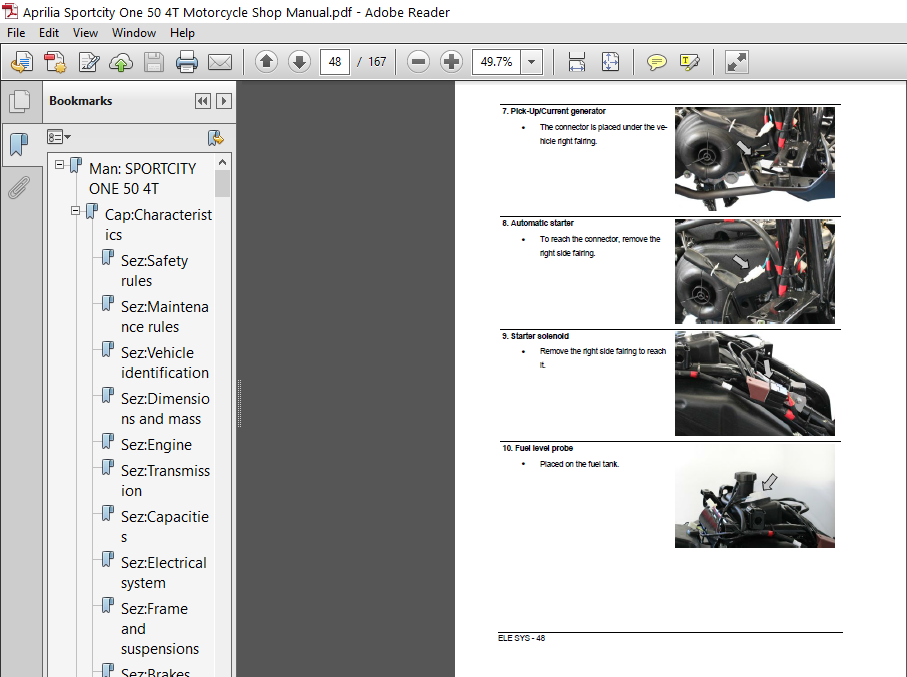Click the '7. Pick-Up/Current generator' heading
The width and height of the screenshot is (907, 677).
point(554,111)
